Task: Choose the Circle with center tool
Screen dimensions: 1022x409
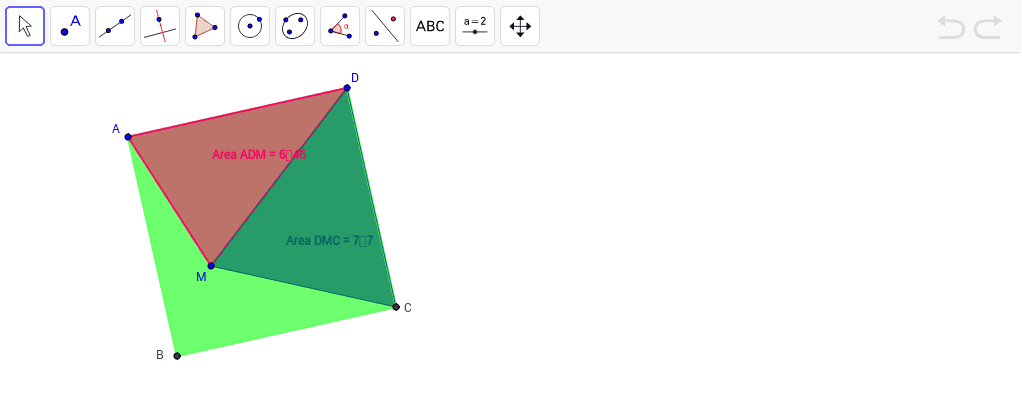Action: [250, 26]
